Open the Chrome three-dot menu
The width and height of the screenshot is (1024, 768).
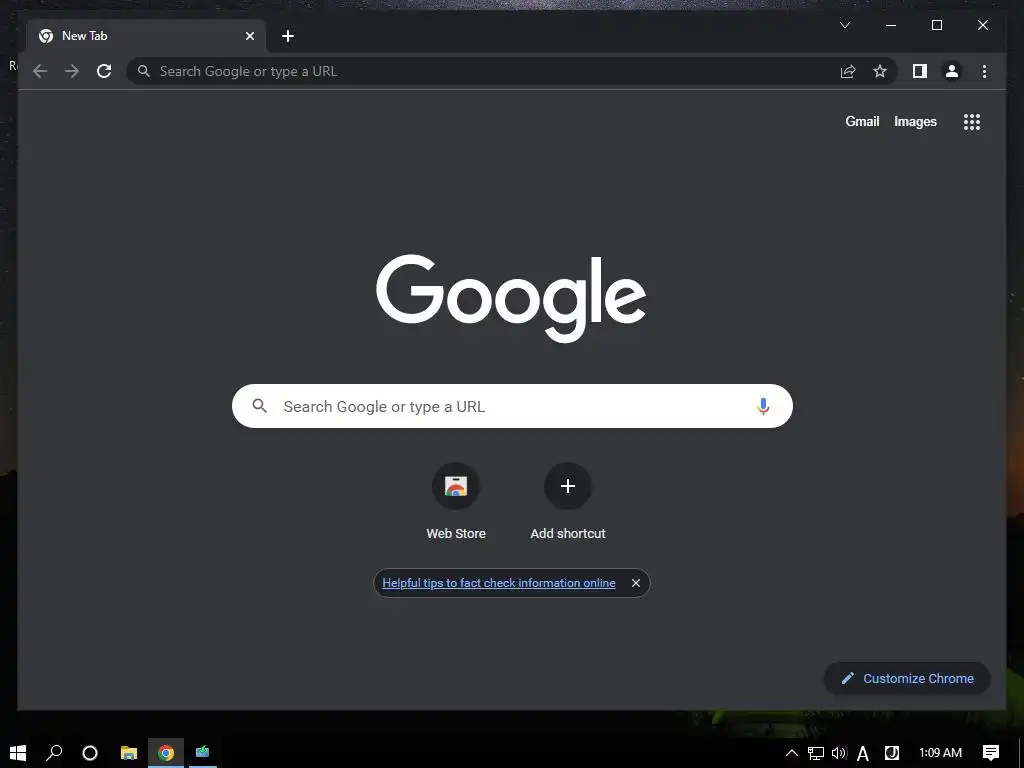point(984,71)
